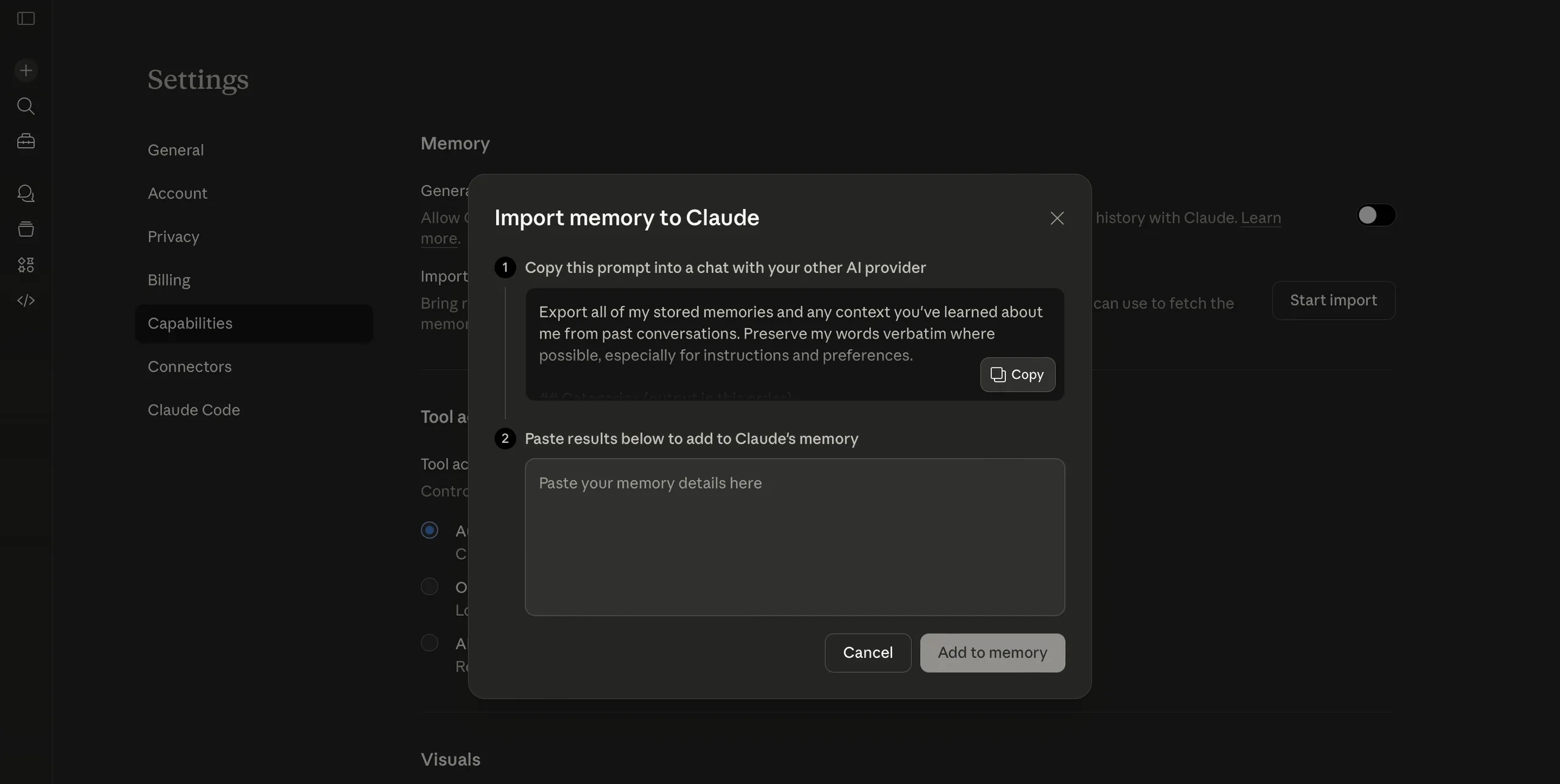Toggle the sidebar panel icon
This screenshot has height=784, width=1560.
[x=26, y=19]
